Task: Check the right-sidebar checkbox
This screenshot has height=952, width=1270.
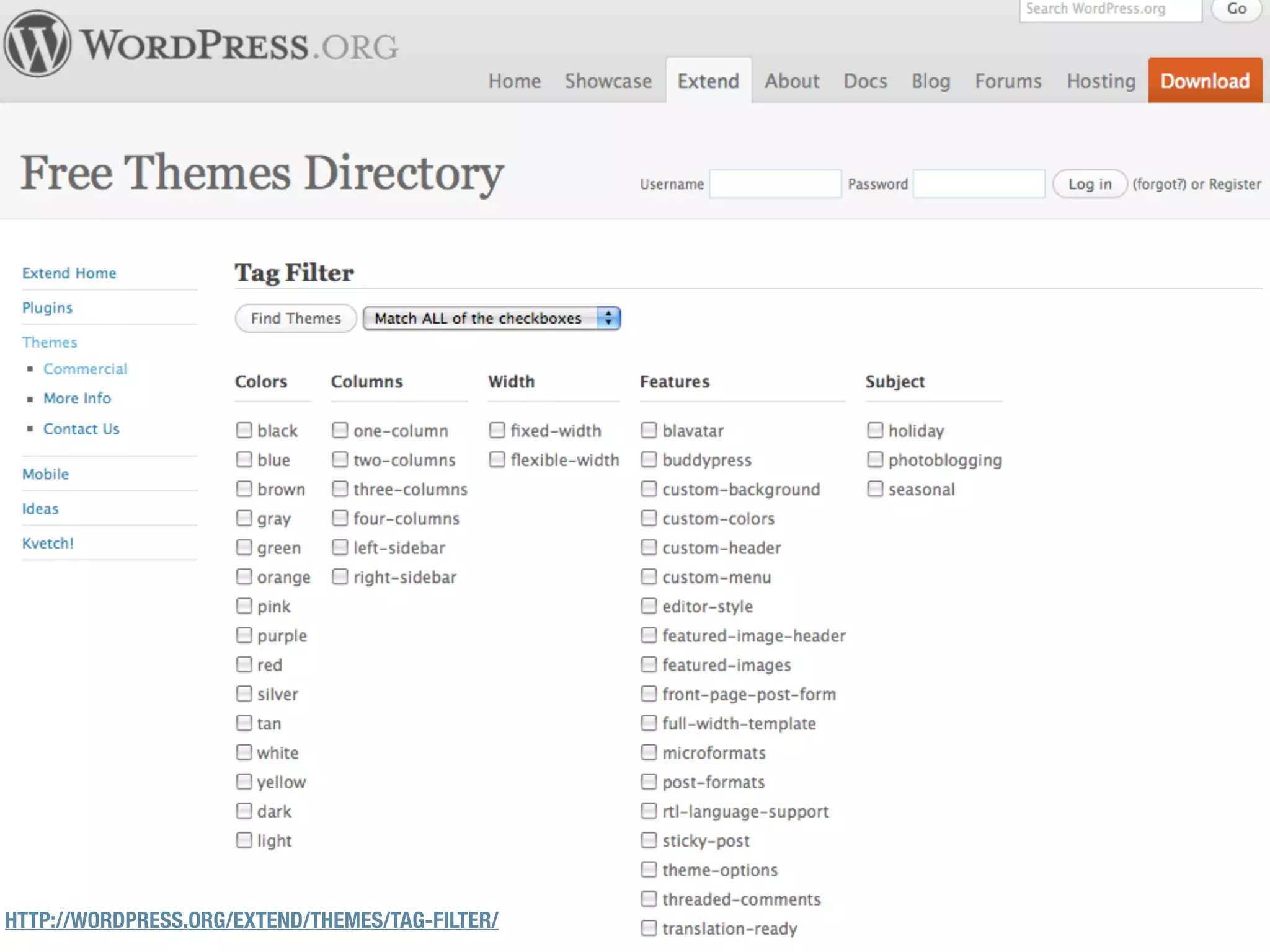Action: click(340, 576)
